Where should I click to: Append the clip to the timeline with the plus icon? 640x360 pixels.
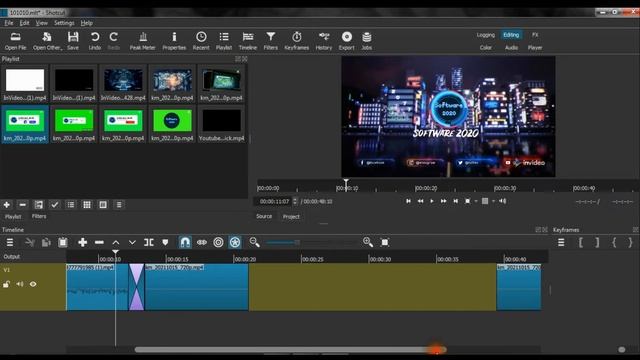tap(82, 242)
